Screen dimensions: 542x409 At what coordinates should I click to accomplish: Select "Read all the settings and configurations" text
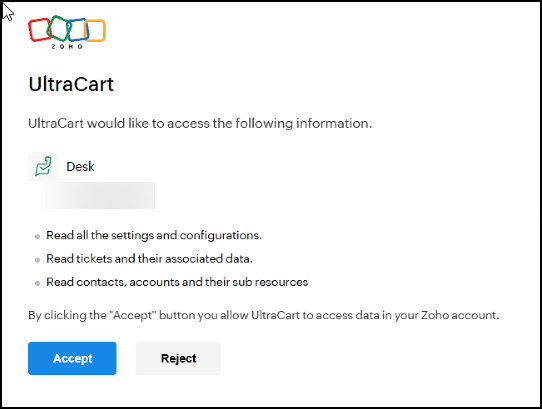tap(154, 235)
